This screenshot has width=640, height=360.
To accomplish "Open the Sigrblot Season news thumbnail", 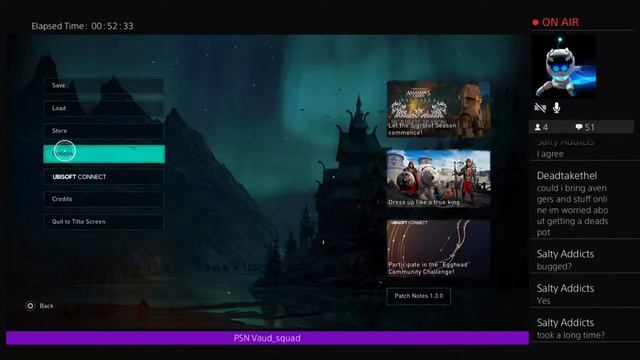I will [438, 109].
